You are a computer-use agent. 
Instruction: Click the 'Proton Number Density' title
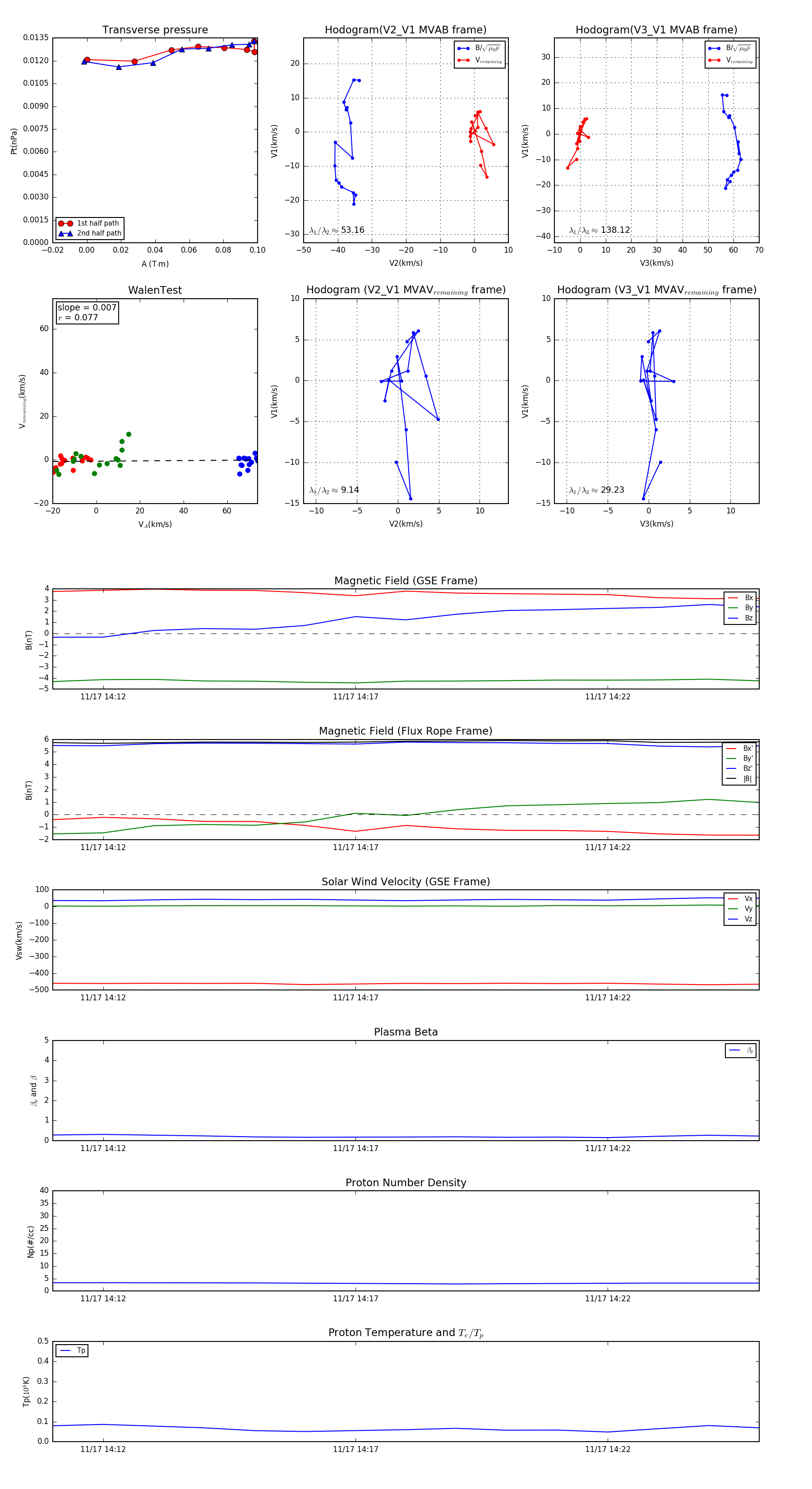coord(406,1183)
